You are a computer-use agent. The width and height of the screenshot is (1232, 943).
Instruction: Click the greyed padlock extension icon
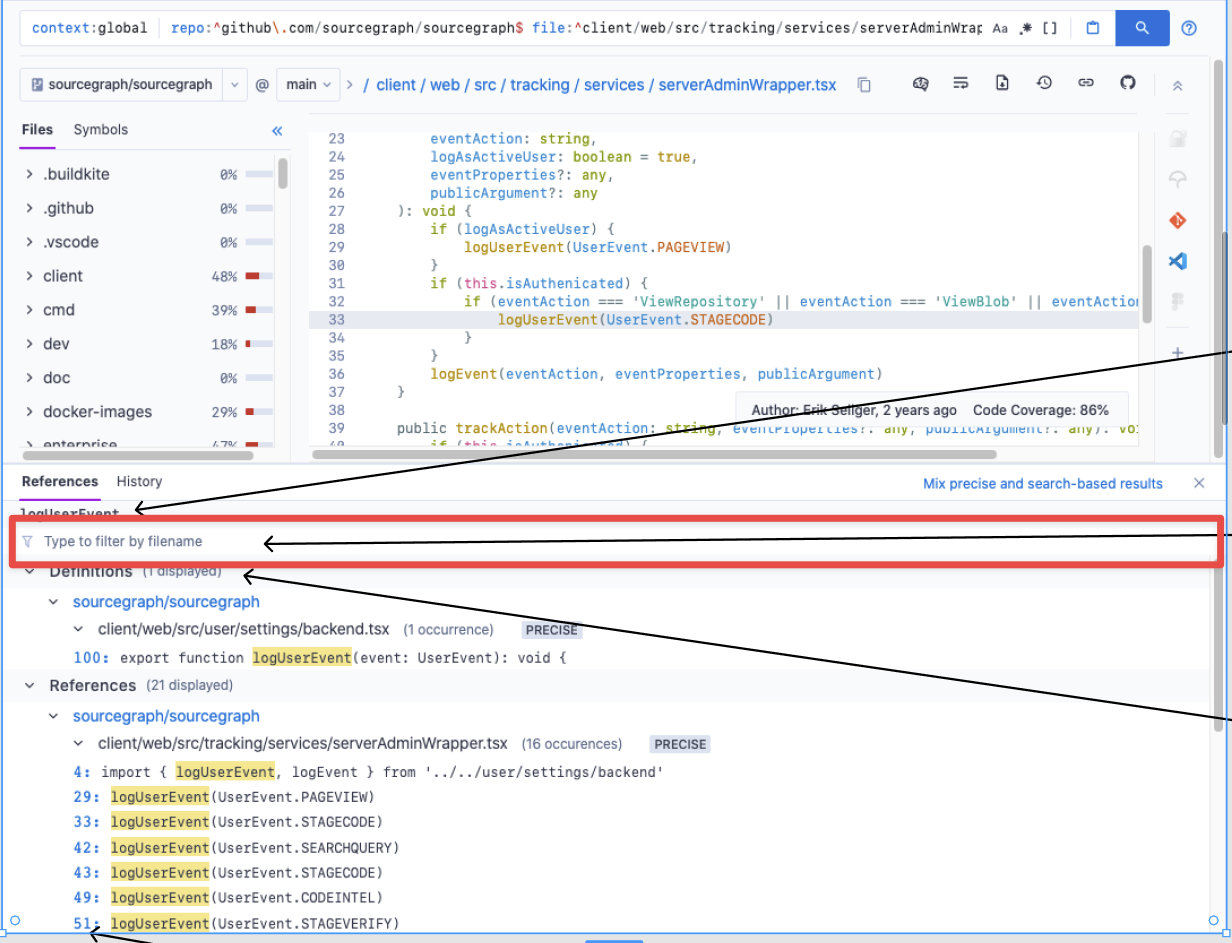click(x=1178, y=139)
